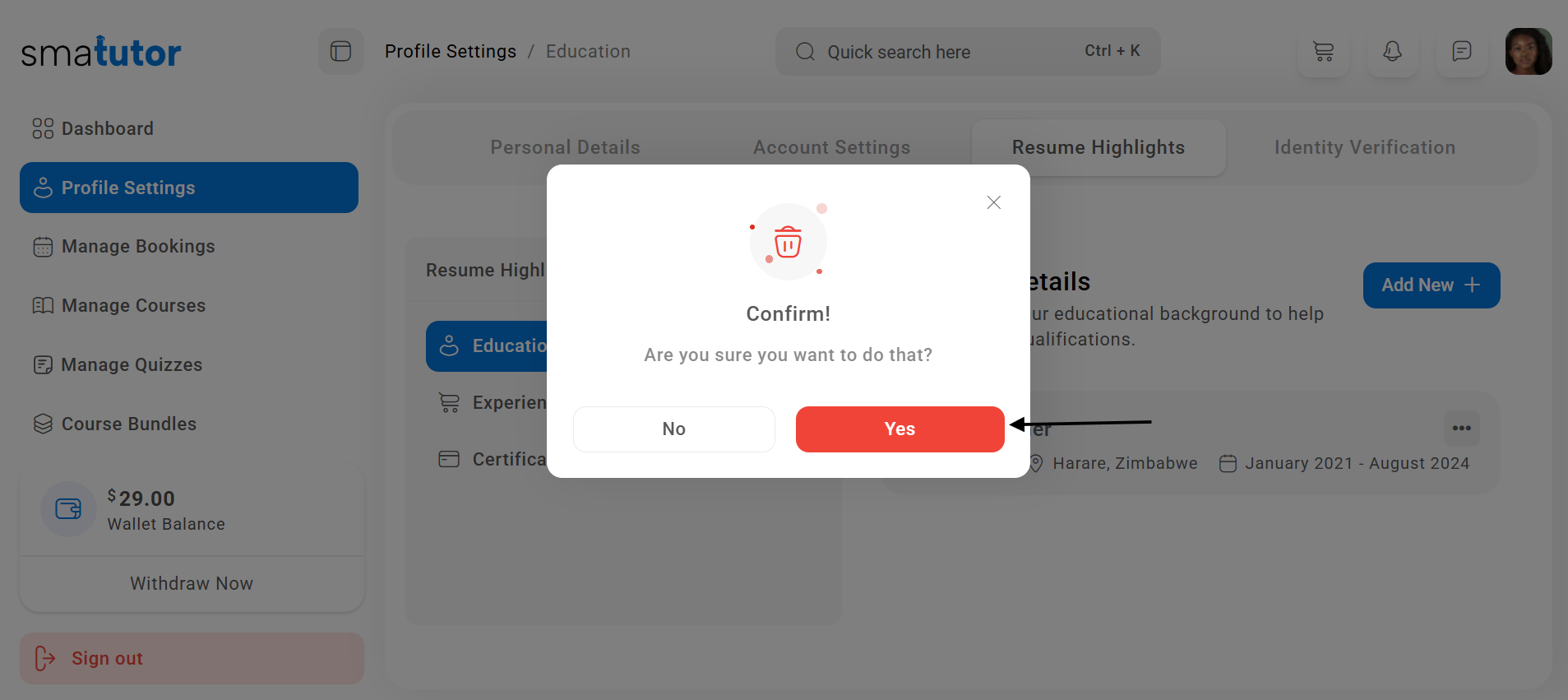Click the wallet balance icon
The height and width of the screenshot is (700, 1568).
point(68,509)
